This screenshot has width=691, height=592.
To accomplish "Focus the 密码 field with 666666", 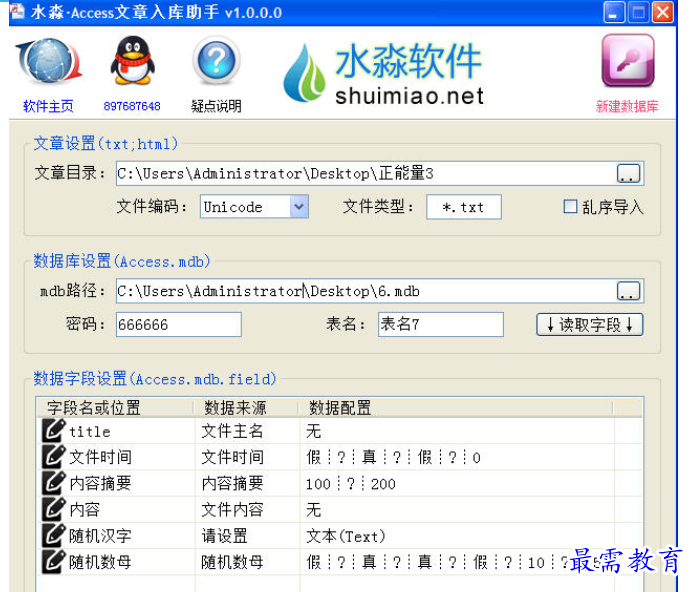I will pyautogui.click(x=178, y=324).
